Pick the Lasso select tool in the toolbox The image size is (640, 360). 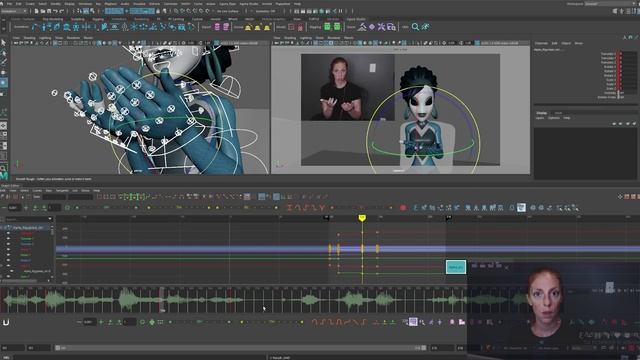(x=4, y=52)
